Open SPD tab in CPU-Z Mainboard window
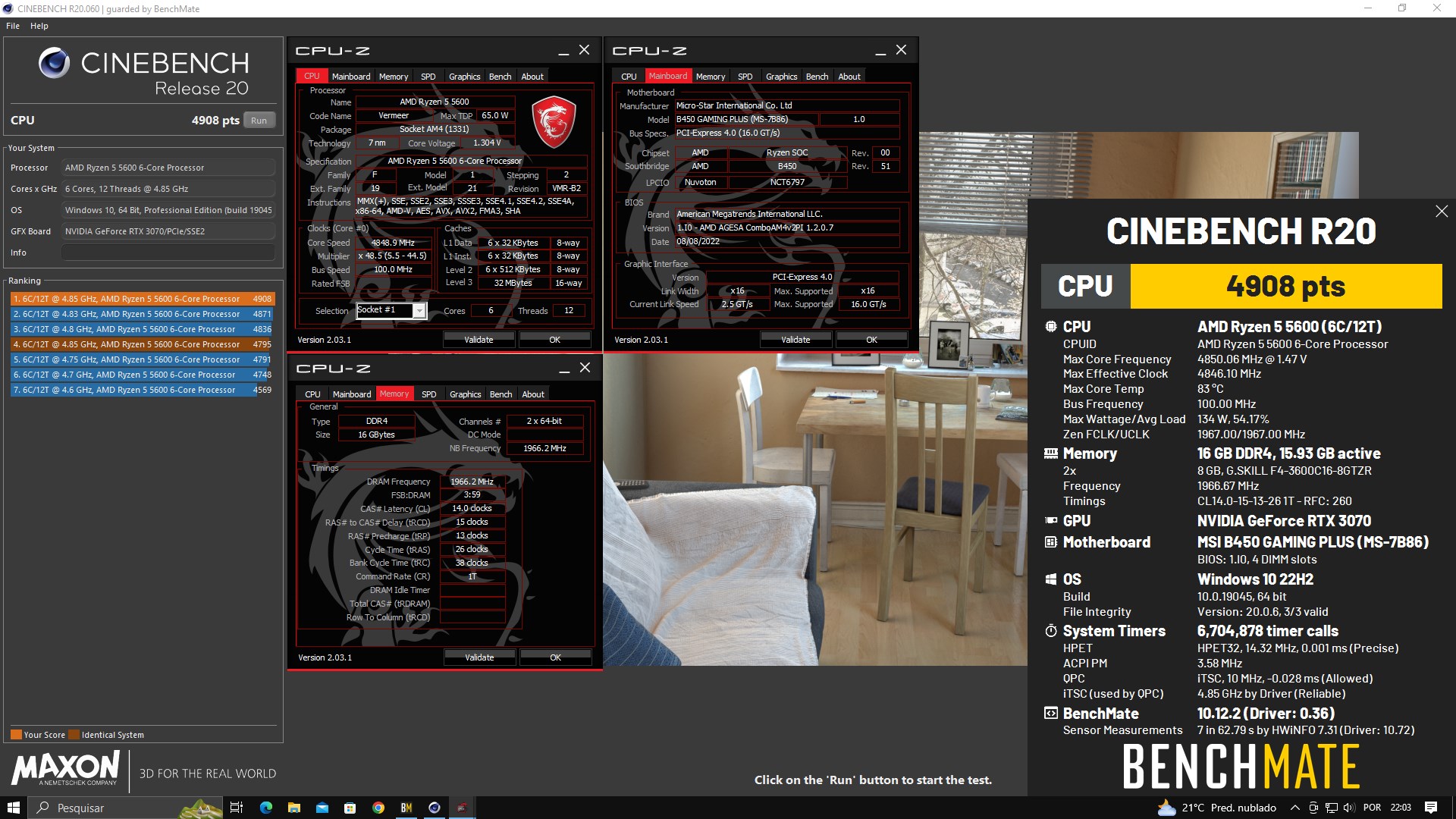The width and height of the screenshot is (1456, 819). pyautogui.click(x=745, y=77)
